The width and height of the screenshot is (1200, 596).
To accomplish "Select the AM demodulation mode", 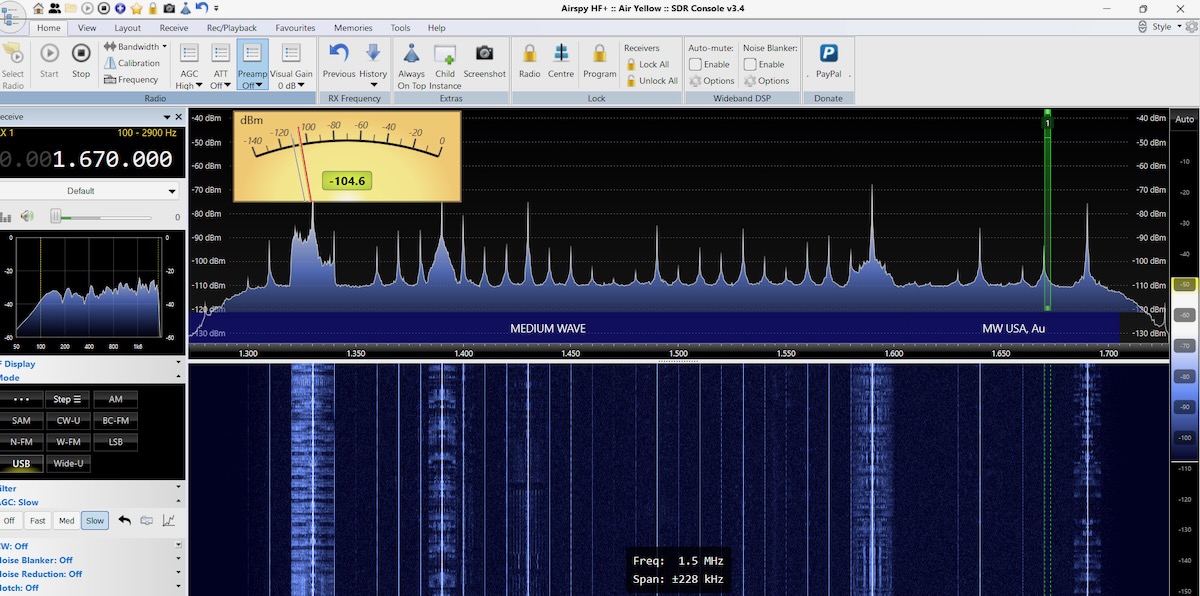I will point(115,399).
